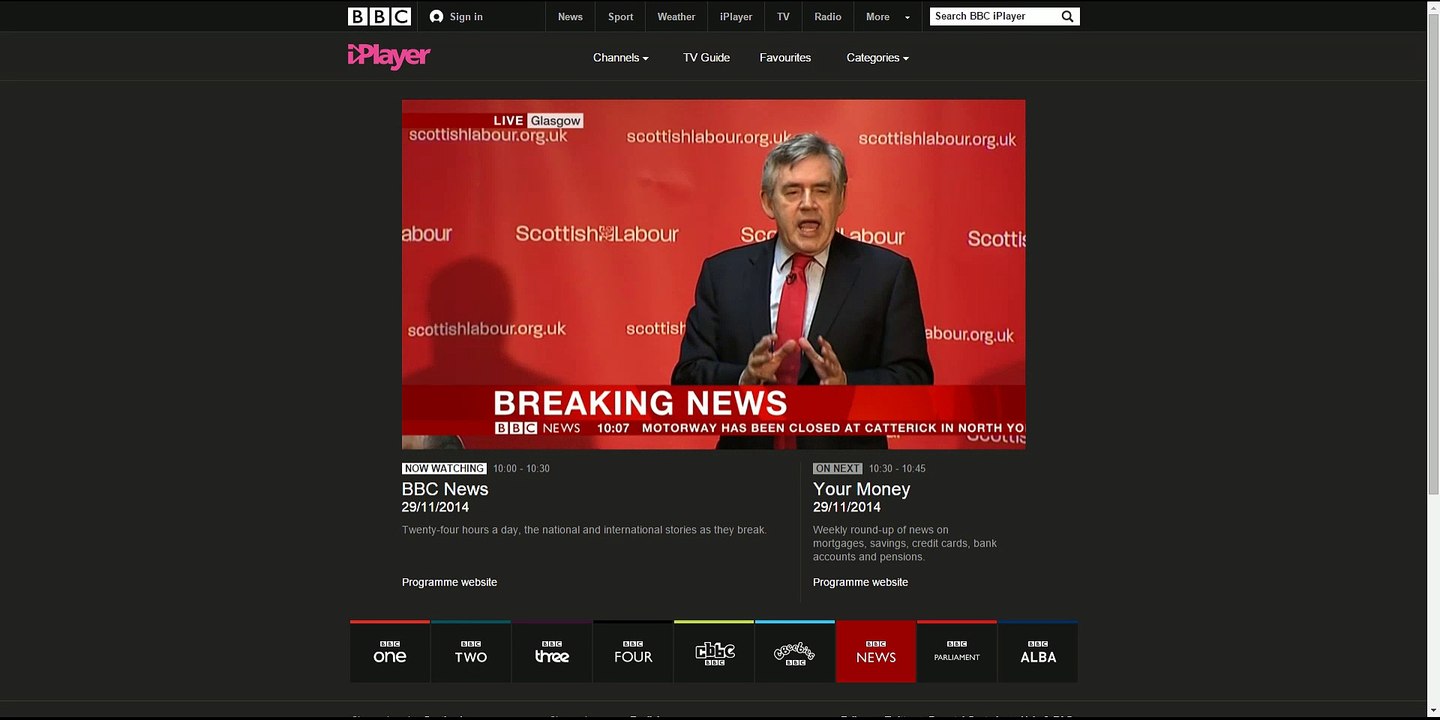Select the CBBC channel icon

pyautogui.click(x=714, y=652)
